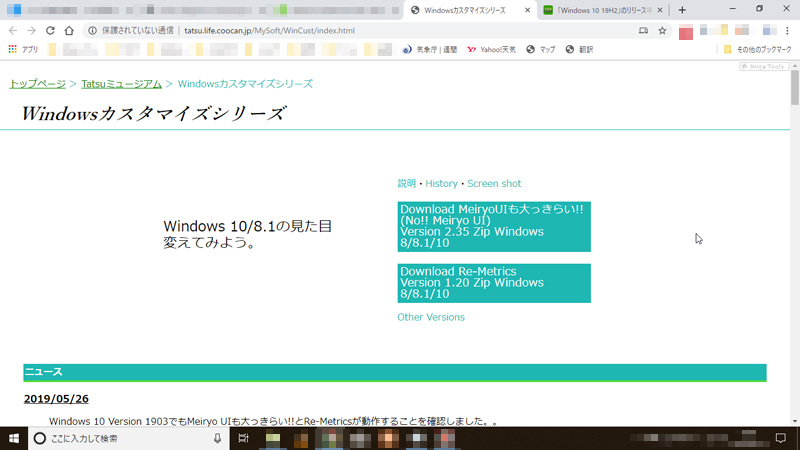Click the page vertical scrollbar thumb

coord(795,88)
